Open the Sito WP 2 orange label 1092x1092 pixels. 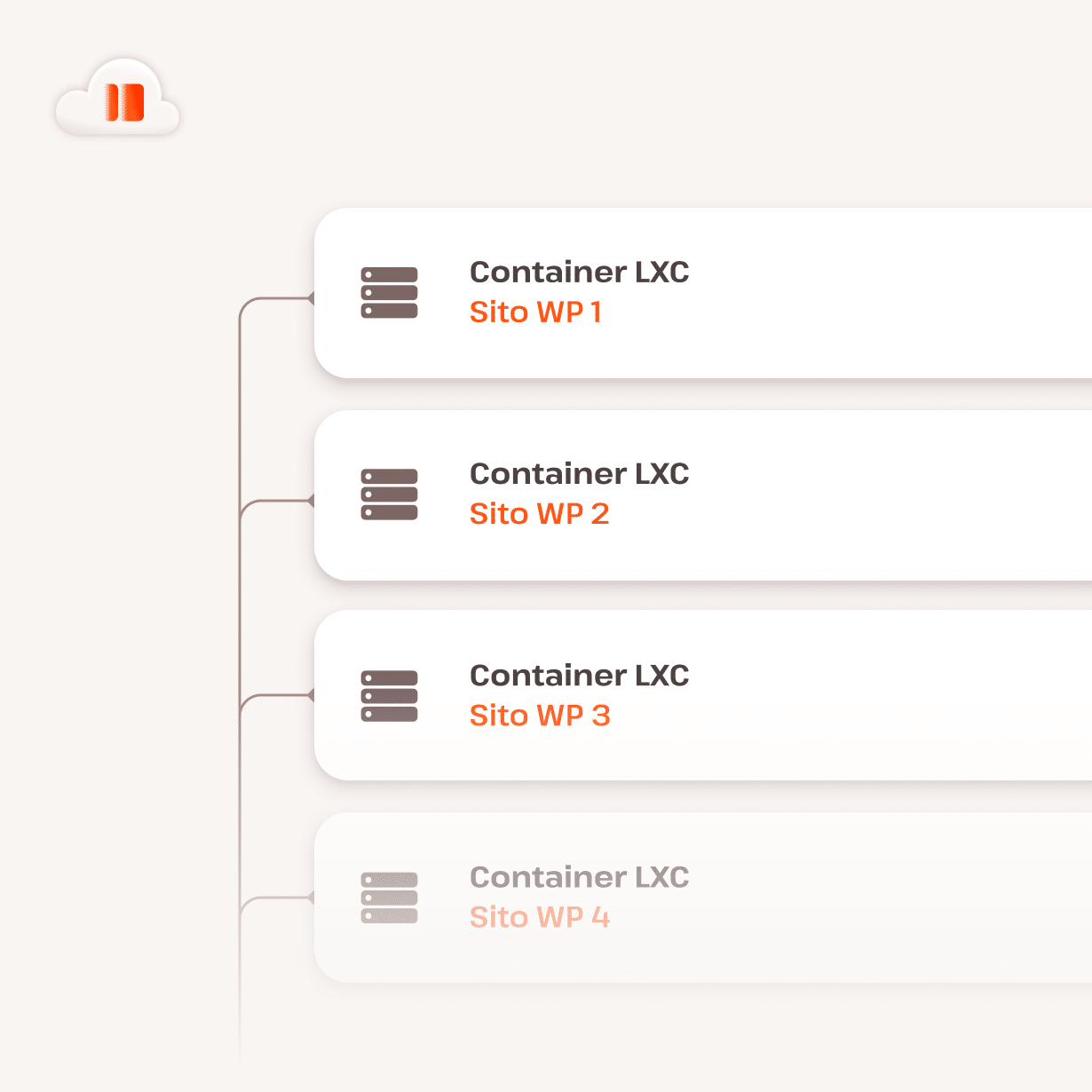click(539, 514)
